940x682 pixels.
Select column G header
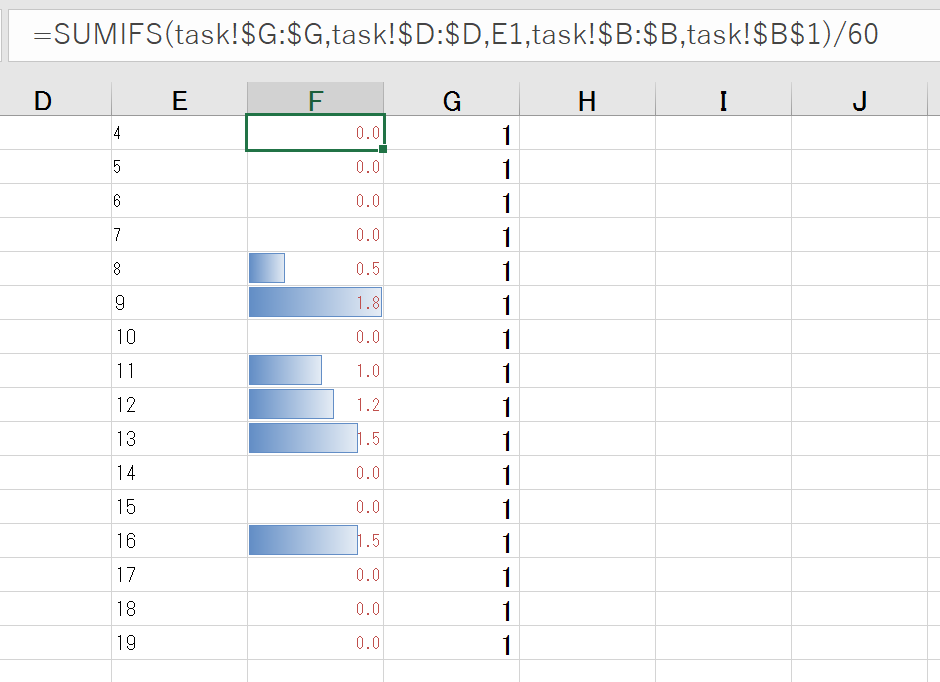tap(451, 99)
